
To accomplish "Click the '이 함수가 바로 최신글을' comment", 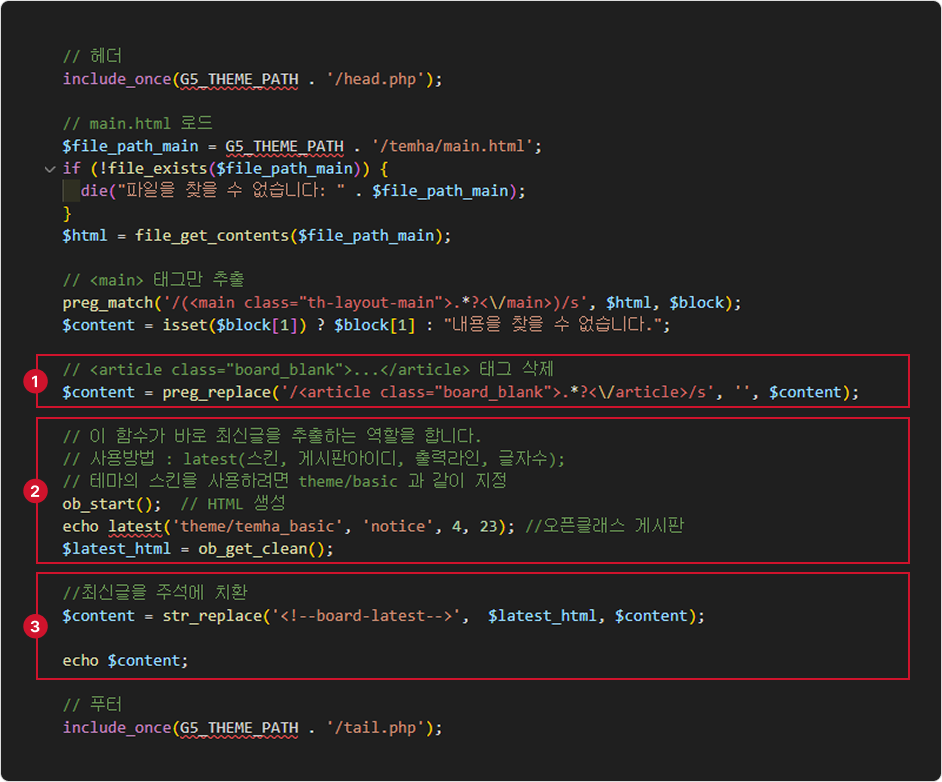I will tap(272, 436).
